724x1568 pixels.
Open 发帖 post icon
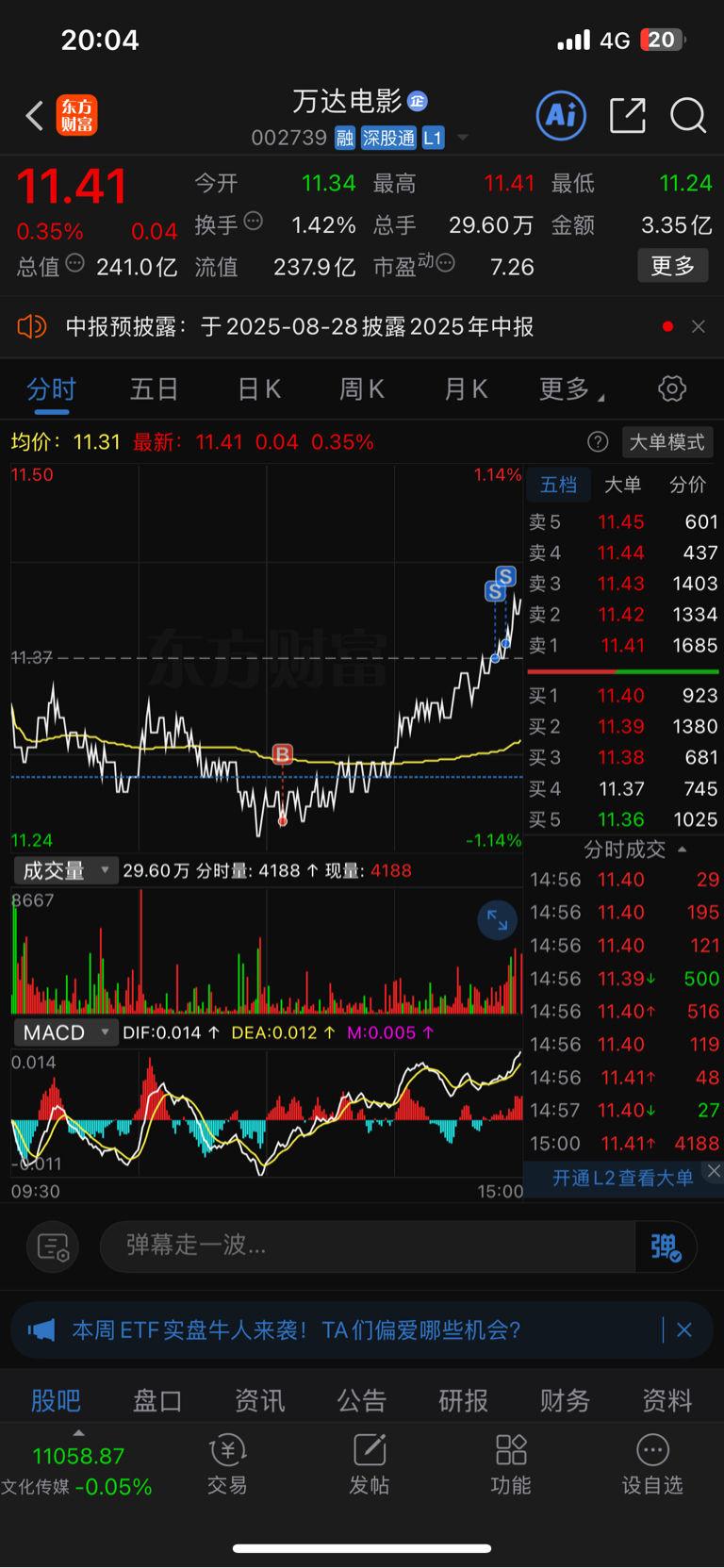click(370, 1464)
